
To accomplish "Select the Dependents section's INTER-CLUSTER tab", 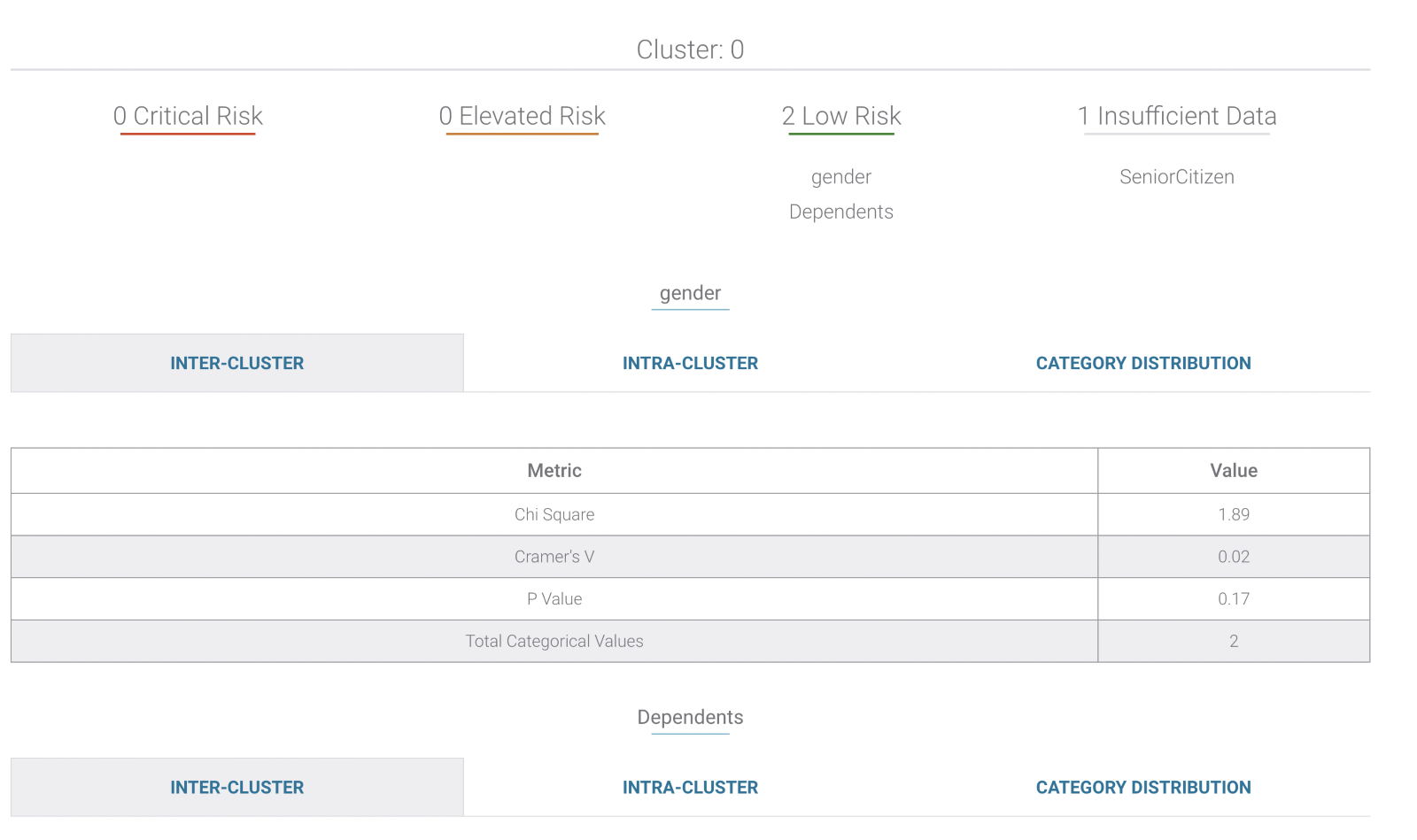I will 236,787.
